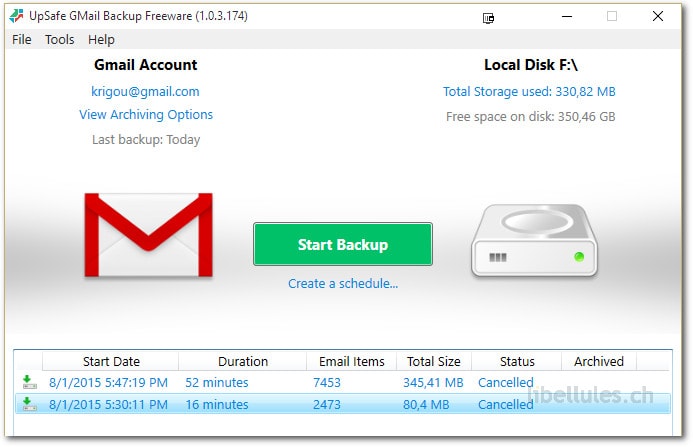This screenshot has width=693, height=447.
Task: Open the Total Storage used link
Action: (529, 91)
